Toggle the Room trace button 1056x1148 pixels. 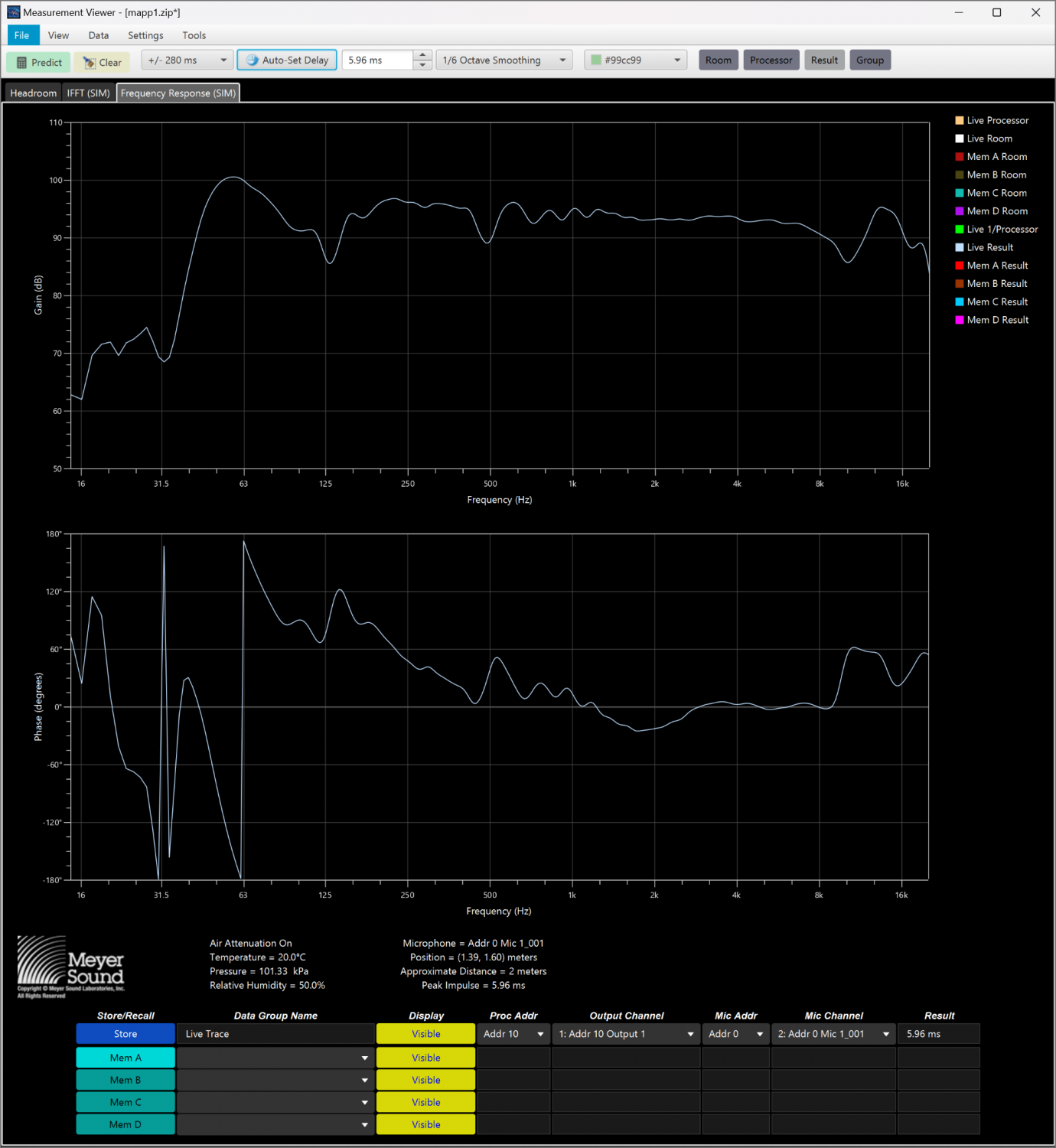(719, 60)
